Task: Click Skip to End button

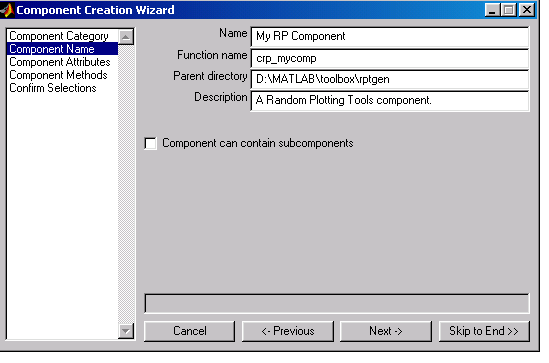Action: click(484, 331)
